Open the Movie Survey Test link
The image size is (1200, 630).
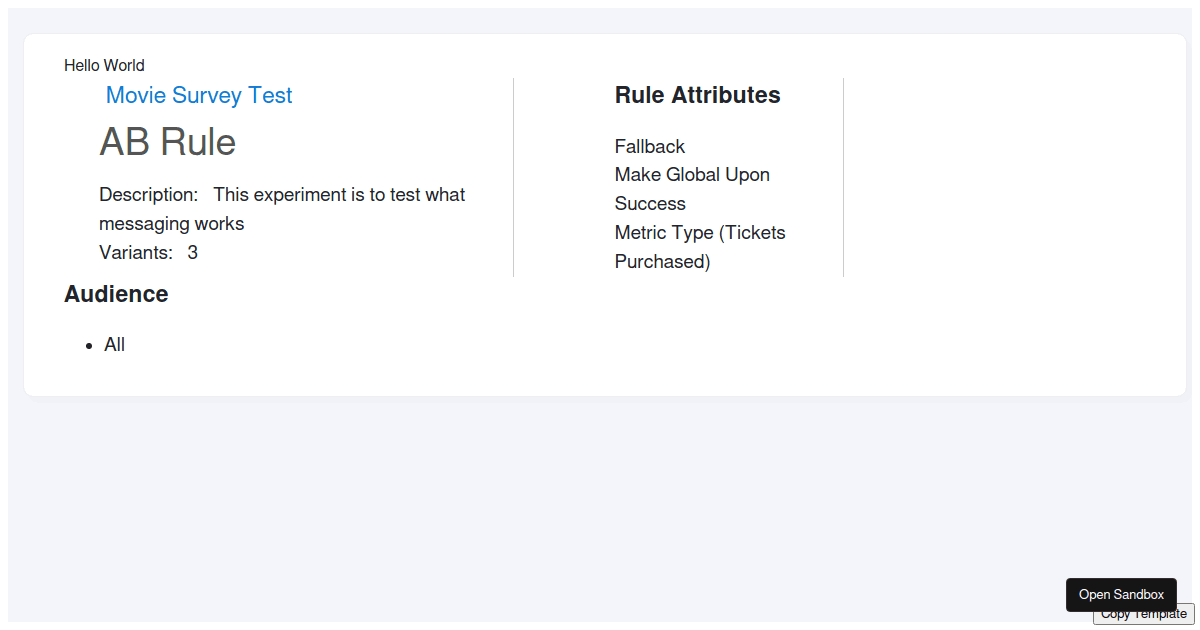click(199, 95)
